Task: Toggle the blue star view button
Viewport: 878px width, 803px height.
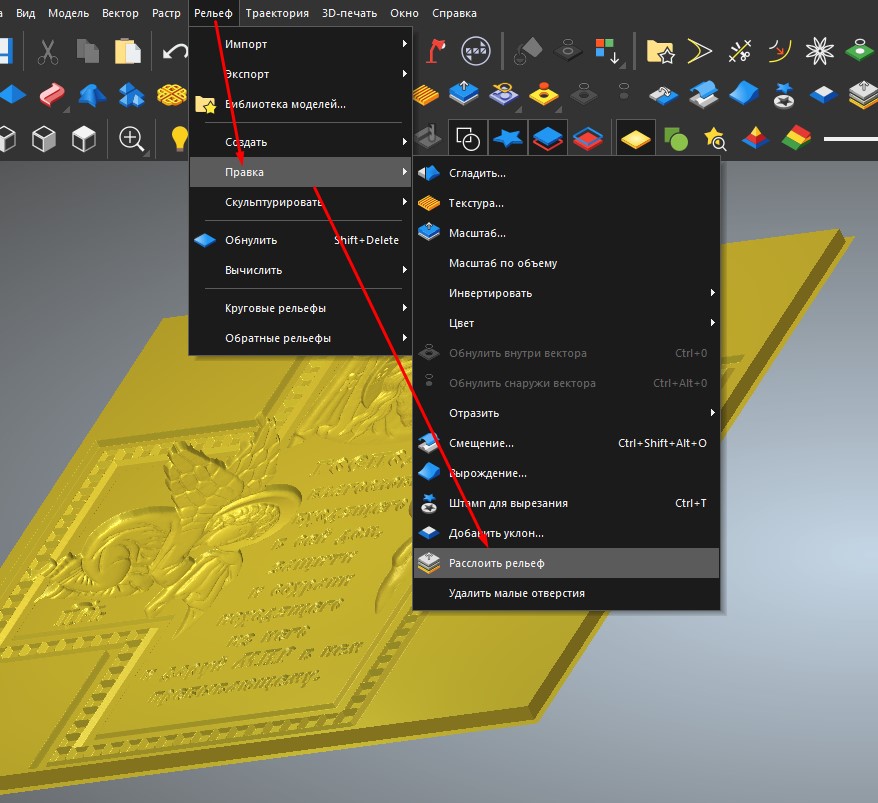Action: pos(509,138)
